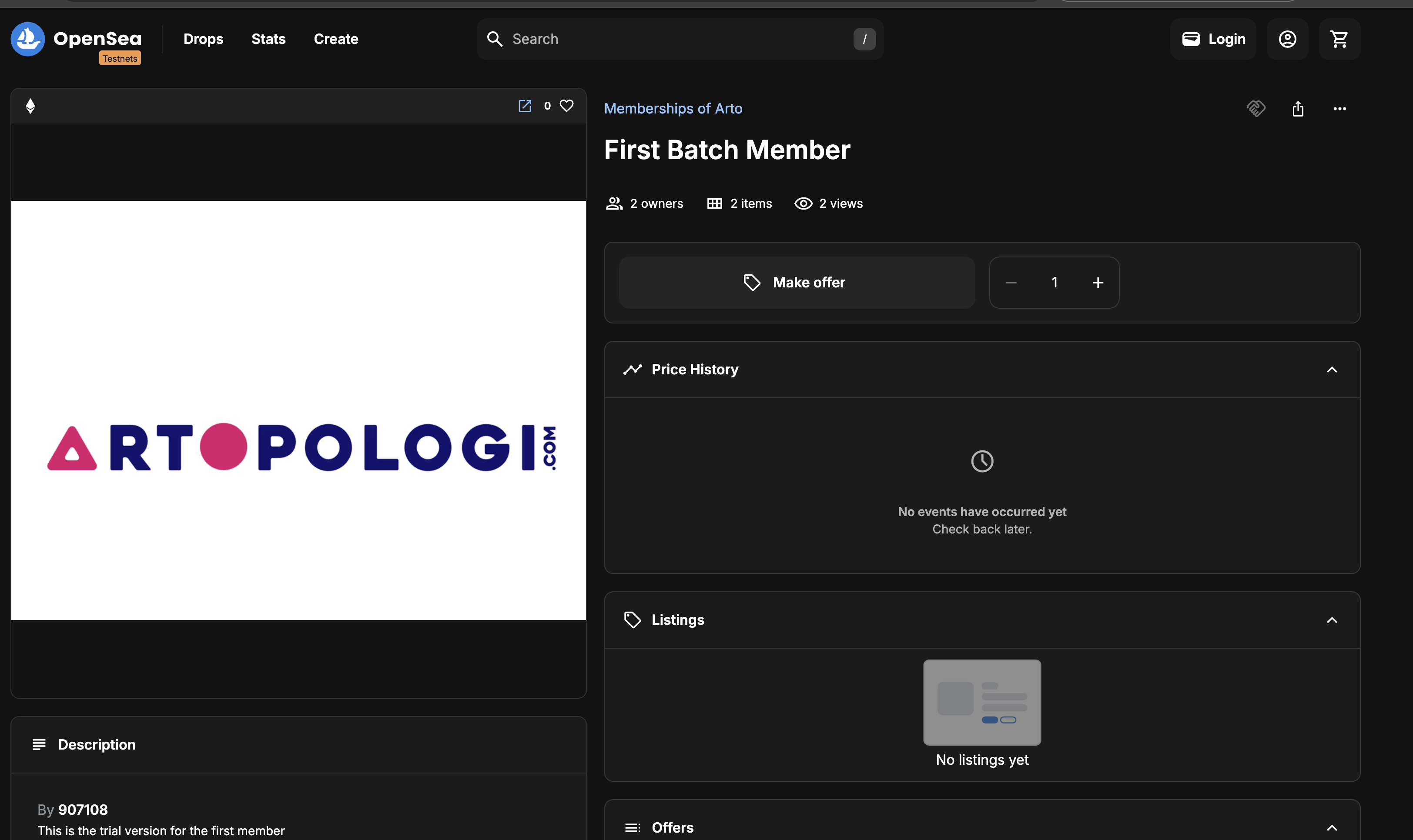Click the share icon near the item title

(1297, 108)
